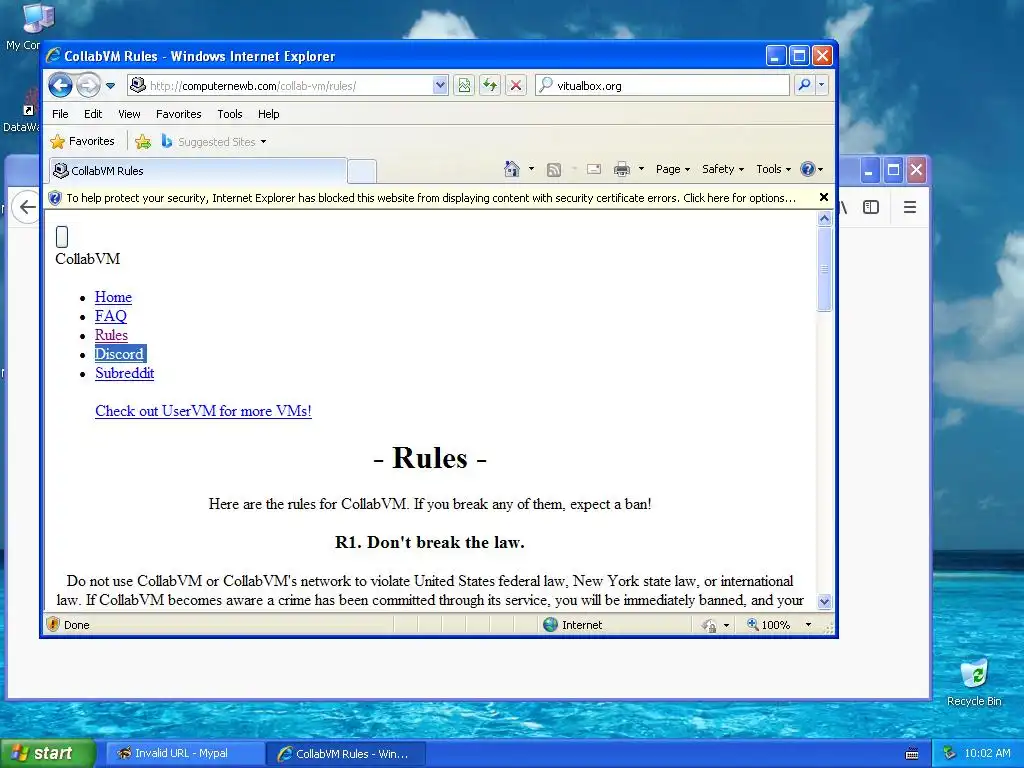Click the broken image placeholder above CollabVM
This screenshot has width=1024, height=768.
[62, 237]
